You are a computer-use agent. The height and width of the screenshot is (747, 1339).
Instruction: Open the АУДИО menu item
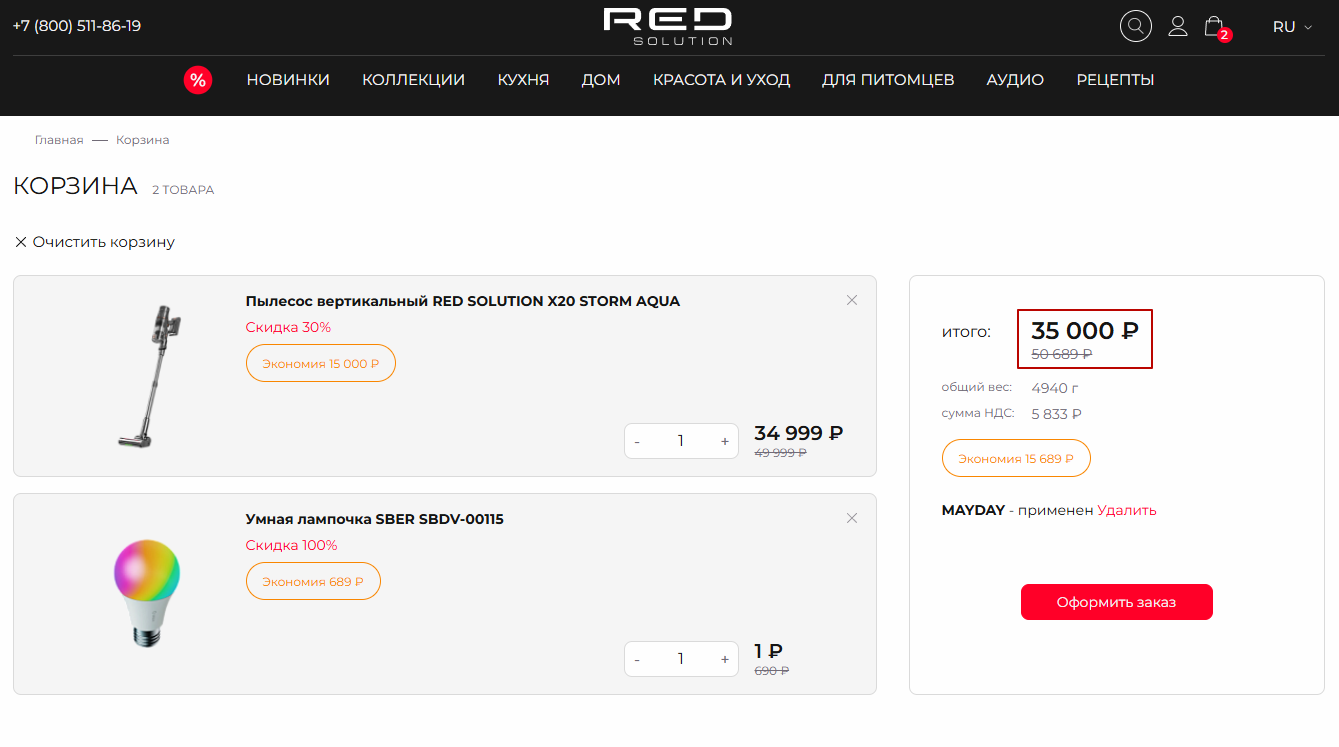point(1015,80)
